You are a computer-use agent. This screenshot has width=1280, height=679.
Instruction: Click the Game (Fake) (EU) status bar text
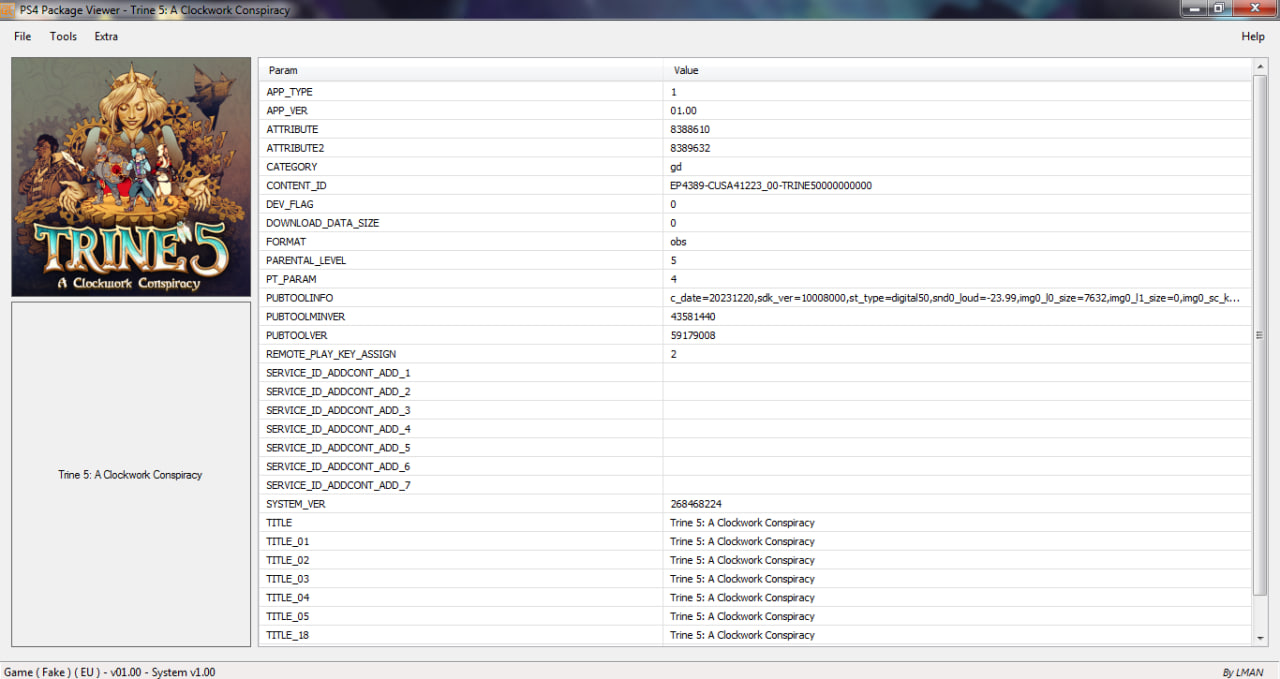click(x=109, y=672)
